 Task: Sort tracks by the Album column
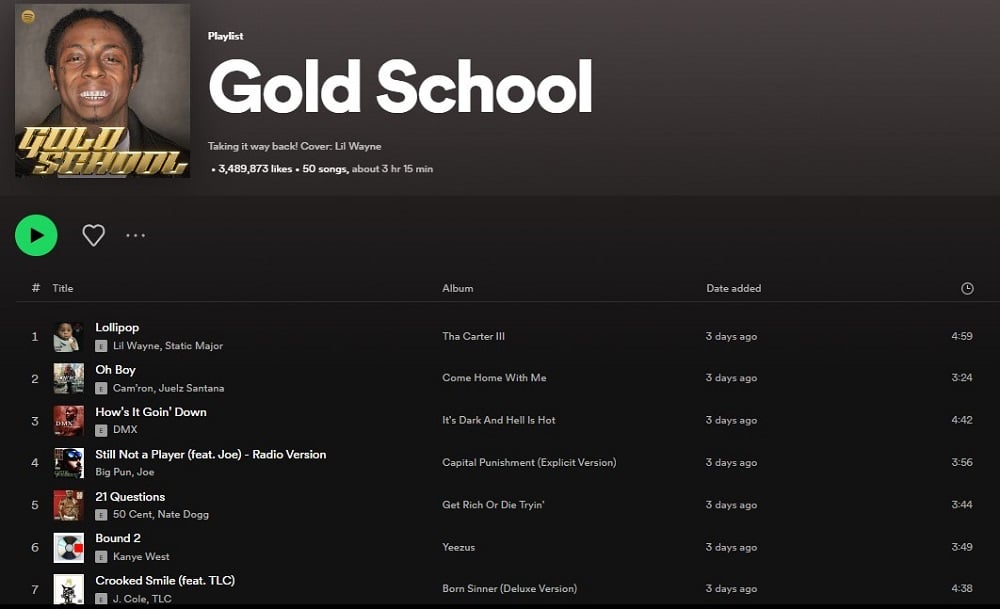(x=458, y=288)
